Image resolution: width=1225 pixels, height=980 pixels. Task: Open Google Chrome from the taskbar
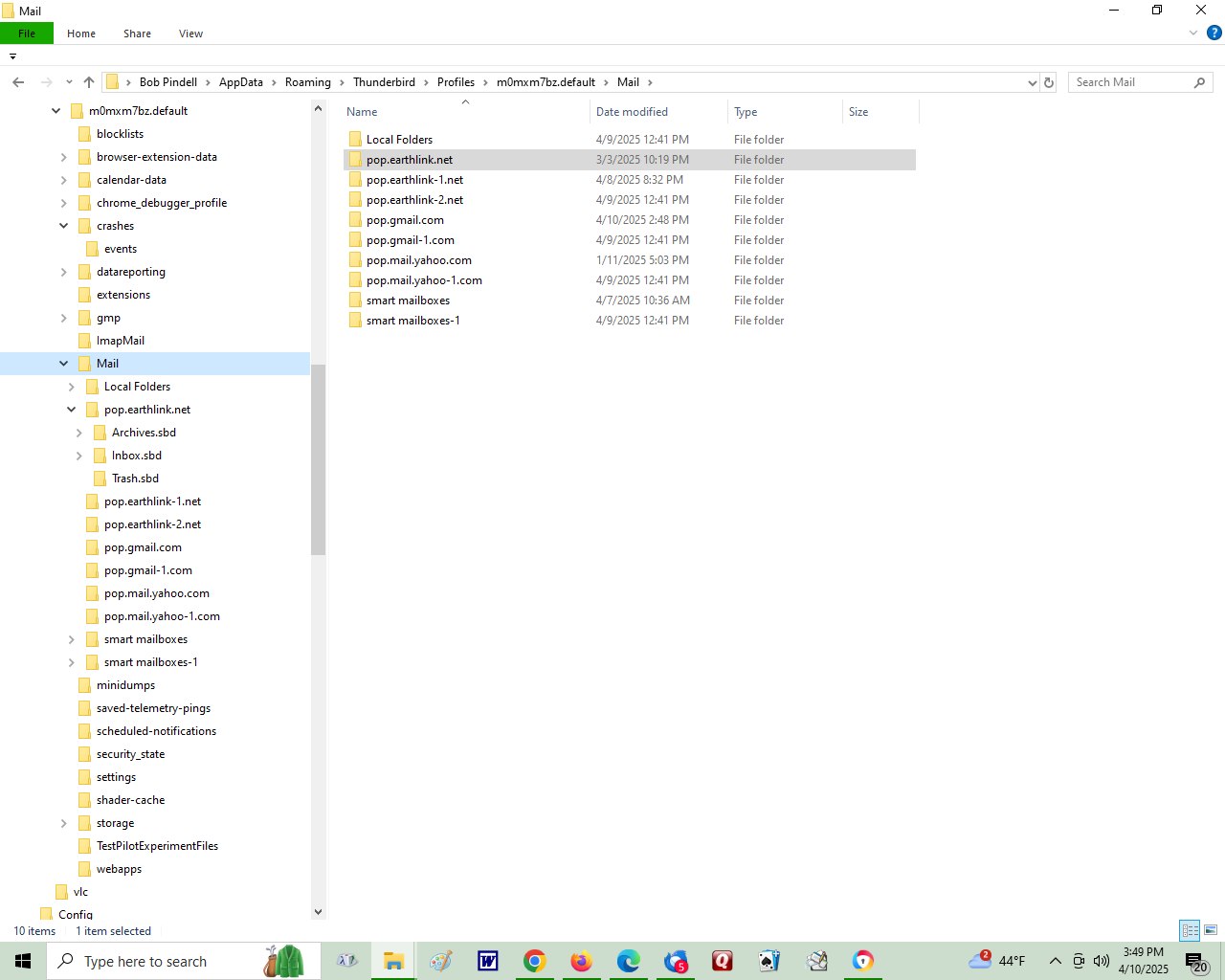(x=535, y=961)
